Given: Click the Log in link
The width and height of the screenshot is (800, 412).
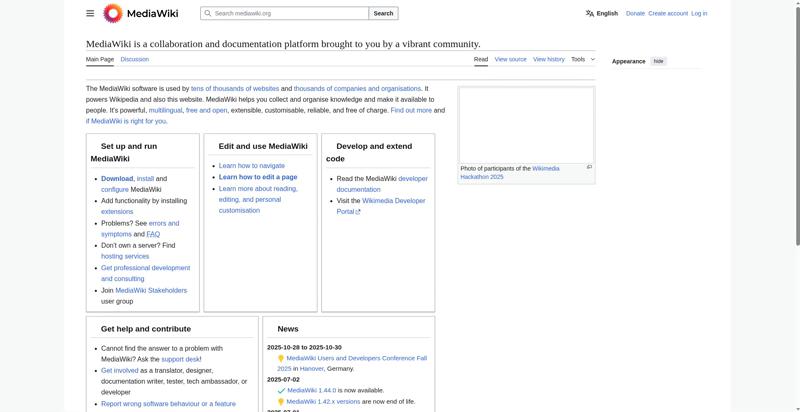Looking at the screenshot, I should point(699,13).
